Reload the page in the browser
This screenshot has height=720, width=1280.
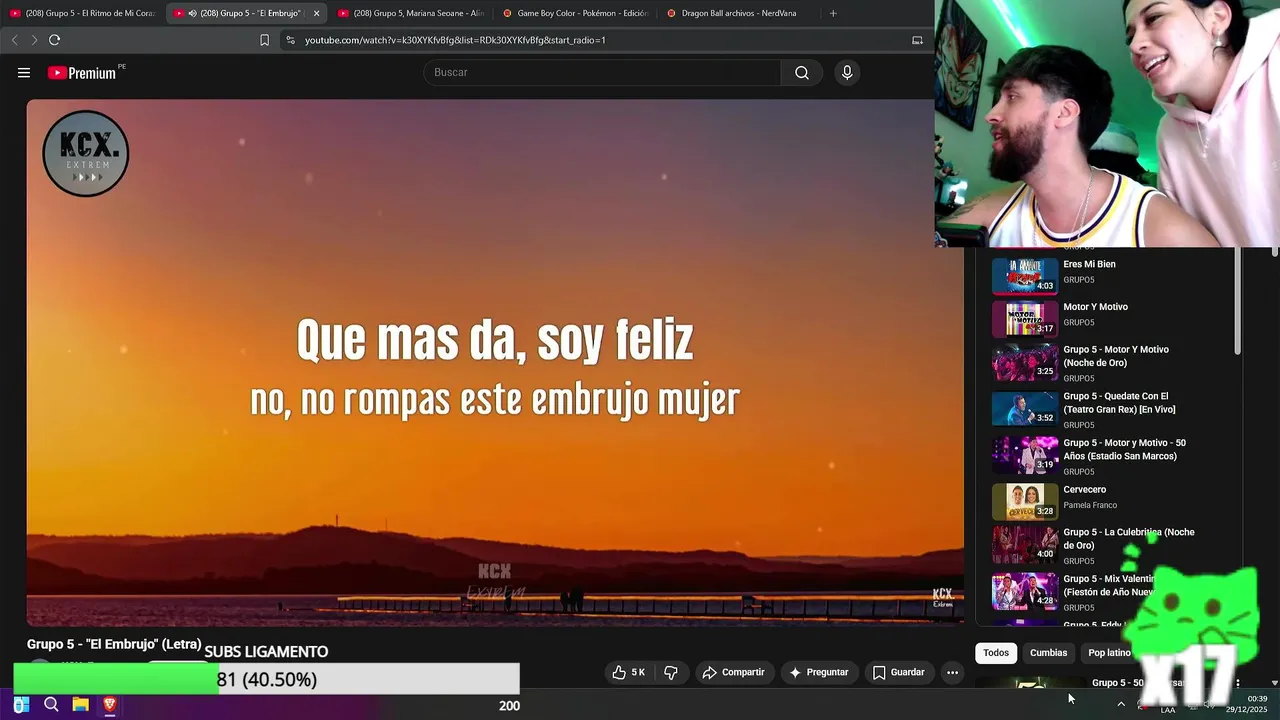click(x=54, y=40)
